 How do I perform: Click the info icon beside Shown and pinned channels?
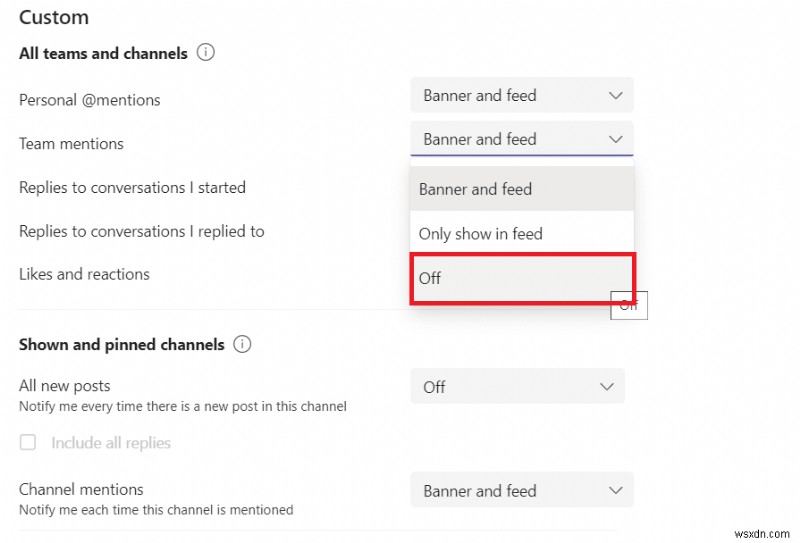(x=242, y=344)
